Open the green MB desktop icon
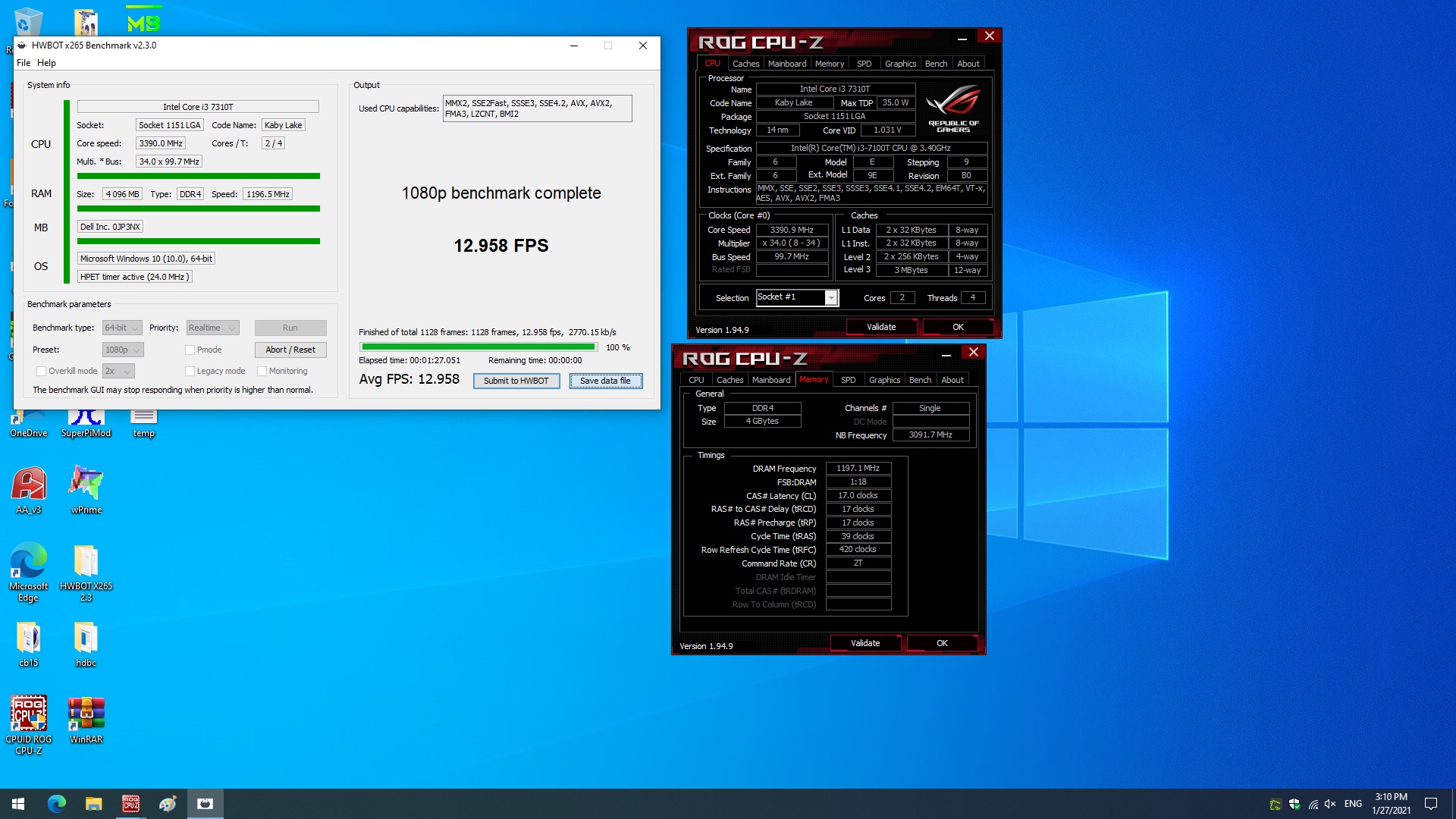The image size is (1456, 819). point(143,20)
